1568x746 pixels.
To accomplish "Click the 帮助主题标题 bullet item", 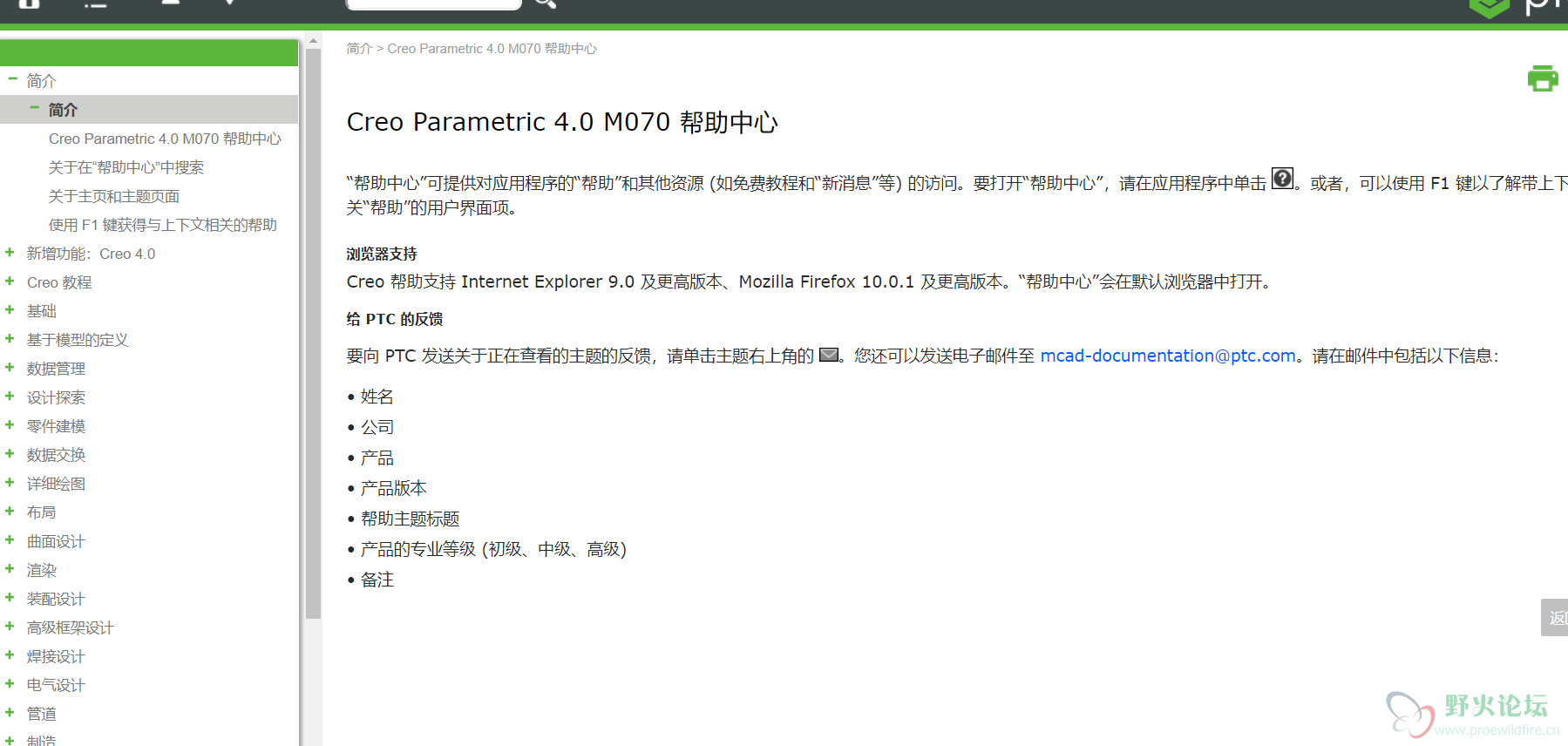I will click(x=410, y=519).
